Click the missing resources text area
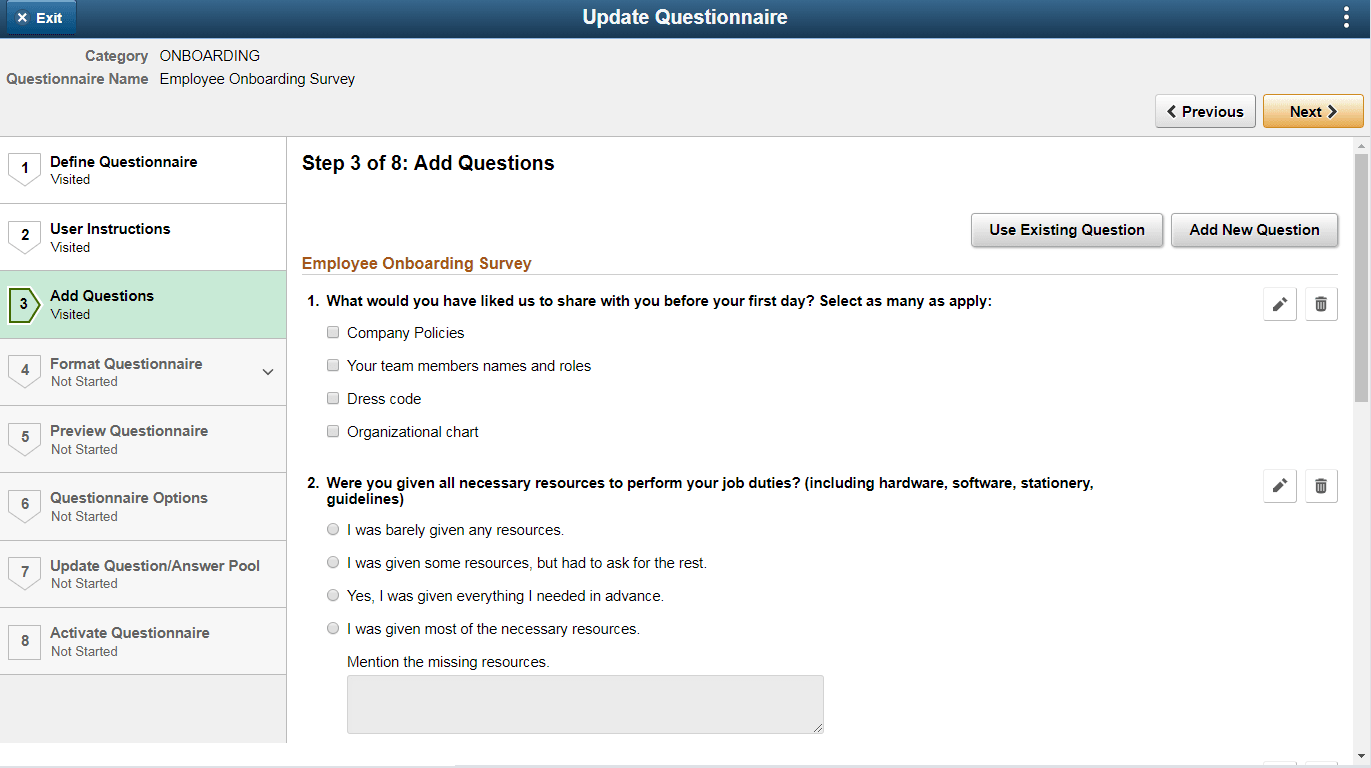Screen dimensions: 1371x768 (x=585, y=704)
